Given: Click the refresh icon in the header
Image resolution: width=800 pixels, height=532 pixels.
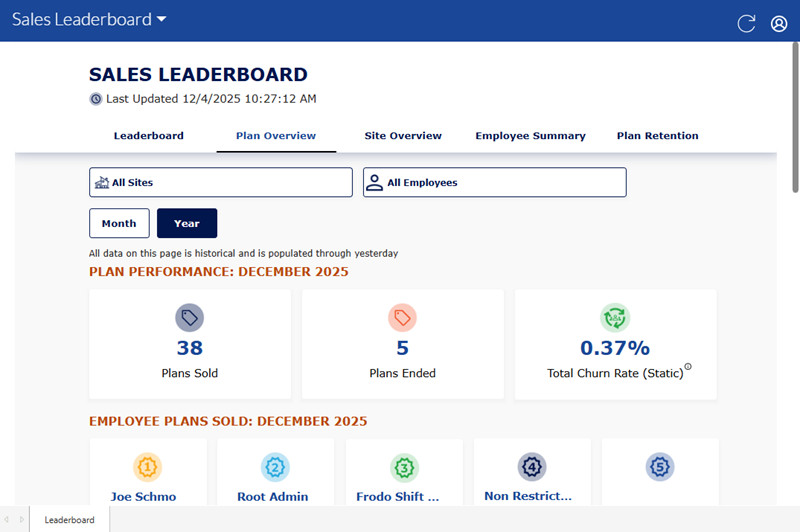Looking at the screenshot, I should [746, 23].
